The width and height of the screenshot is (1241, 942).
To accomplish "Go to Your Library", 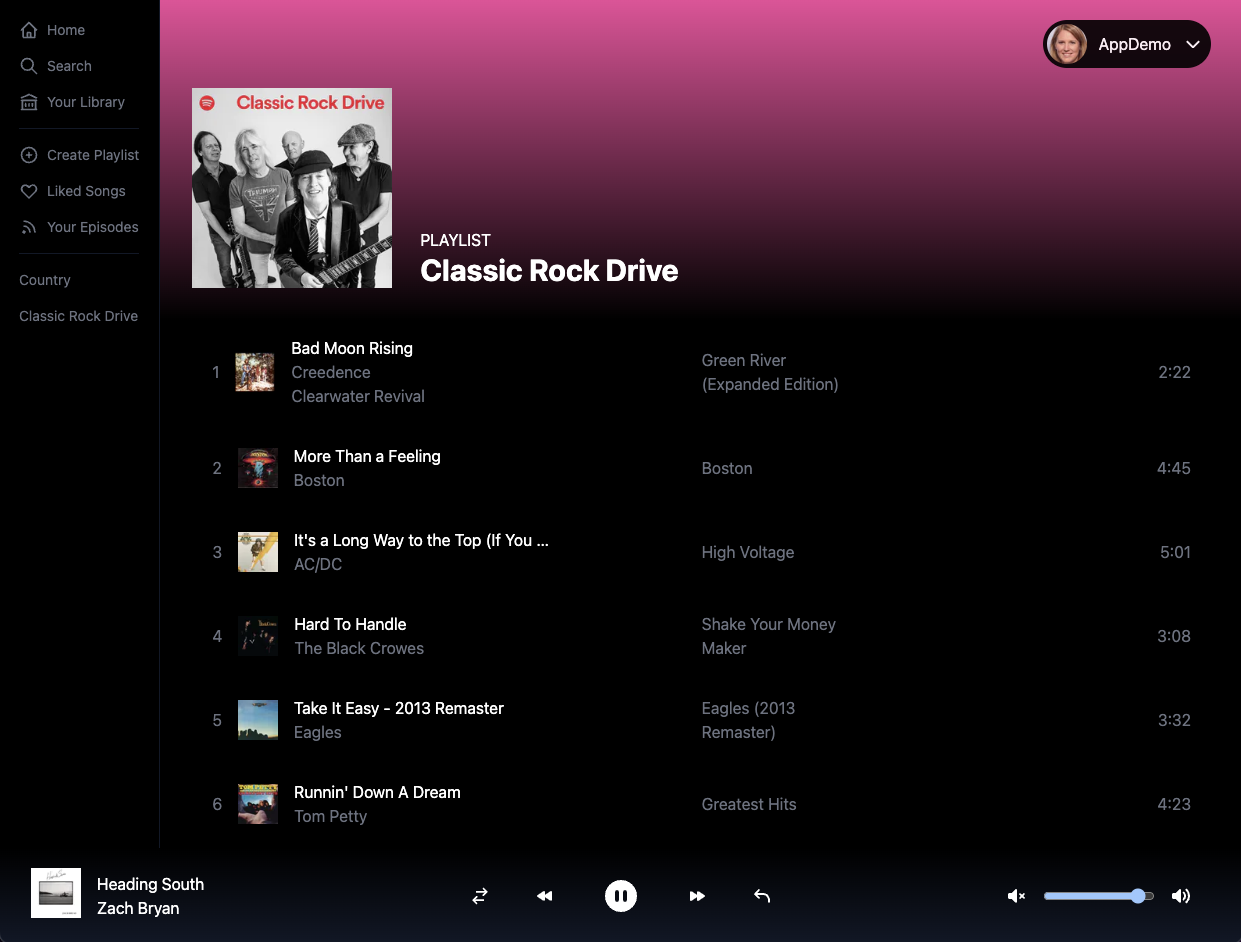I will pyautogui.click(x=86, y=102).
